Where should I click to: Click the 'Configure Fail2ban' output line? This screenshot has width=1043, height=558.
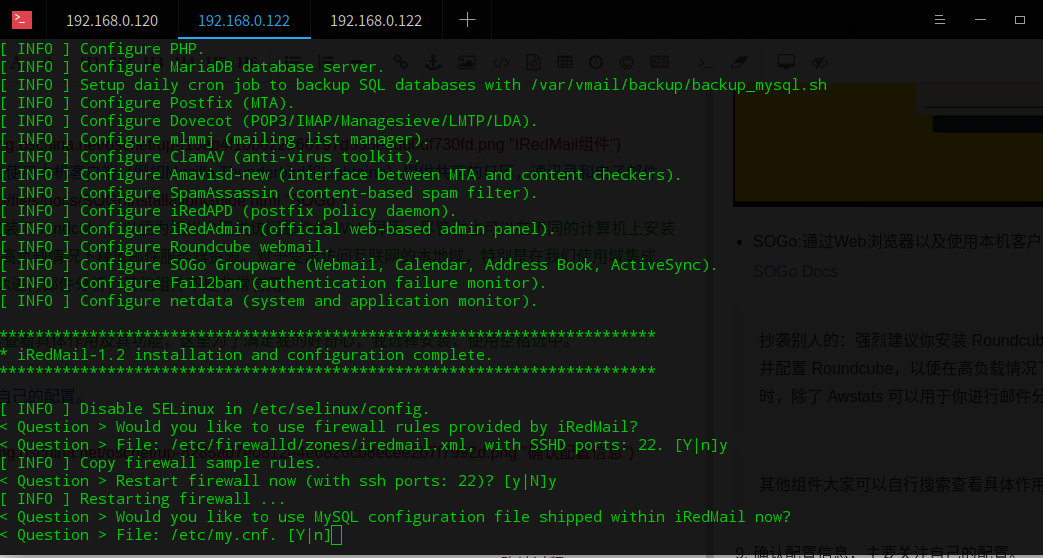point(273,282)
